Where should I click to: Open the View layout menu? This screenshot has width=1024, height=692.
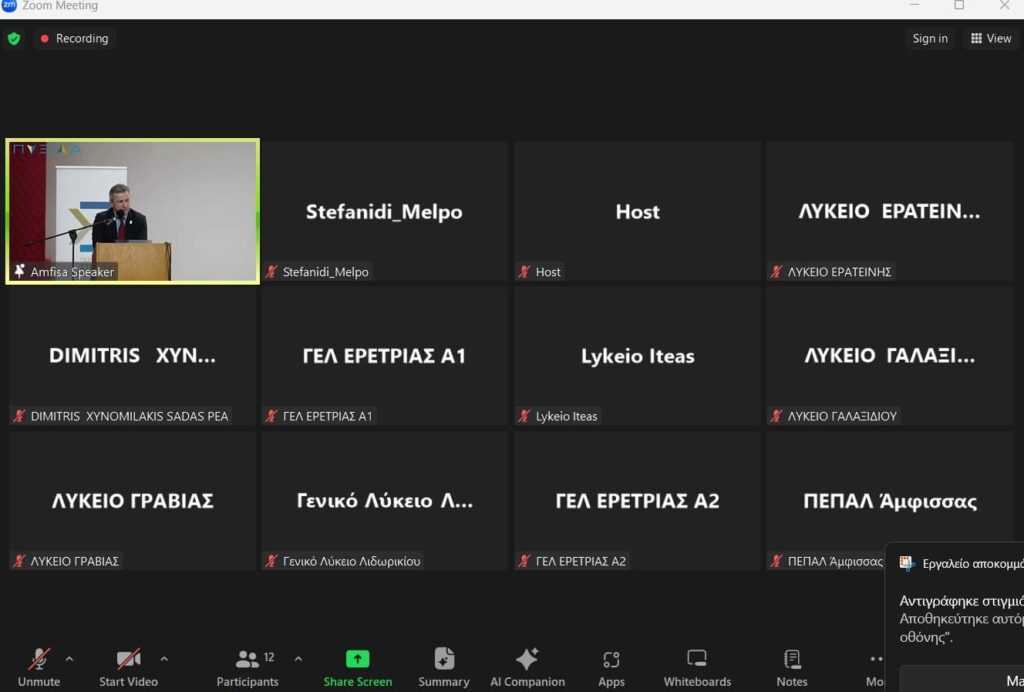[x=991, y=39]
